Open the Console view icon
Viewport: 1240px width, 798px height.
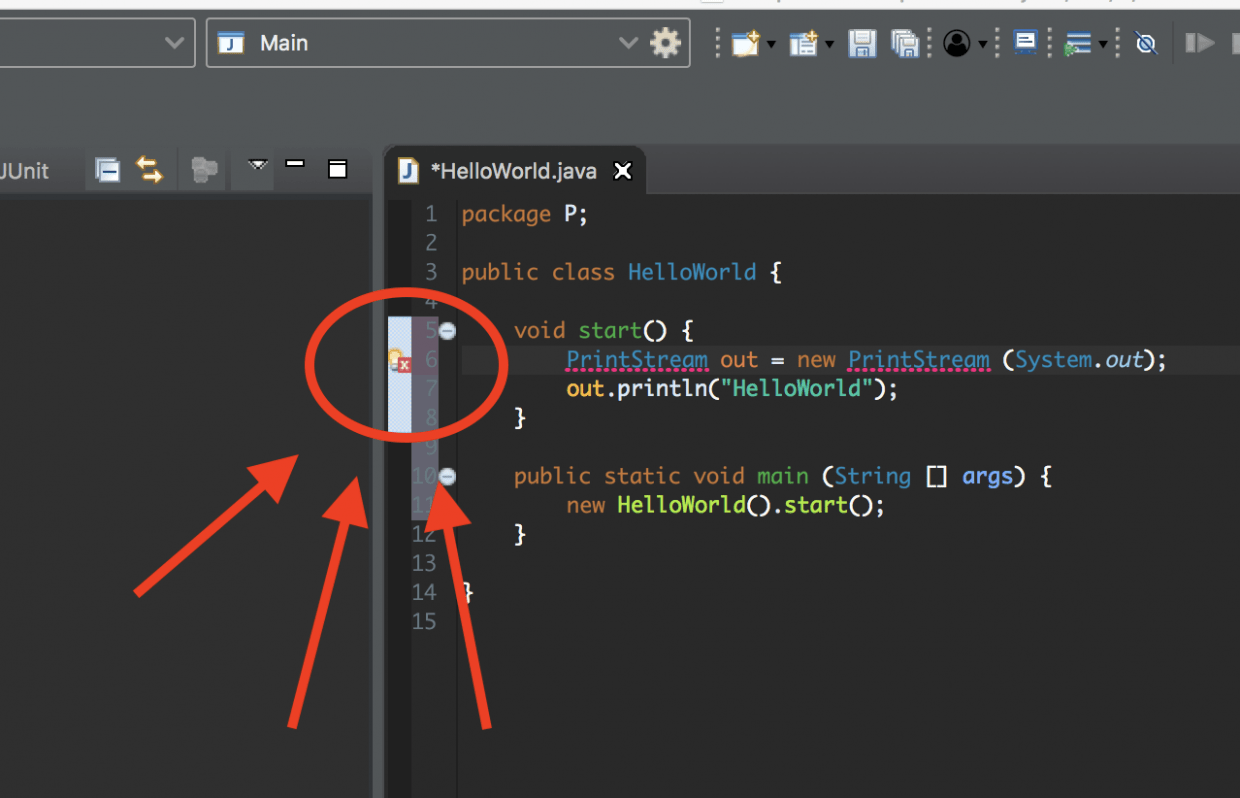point(1025,43)
